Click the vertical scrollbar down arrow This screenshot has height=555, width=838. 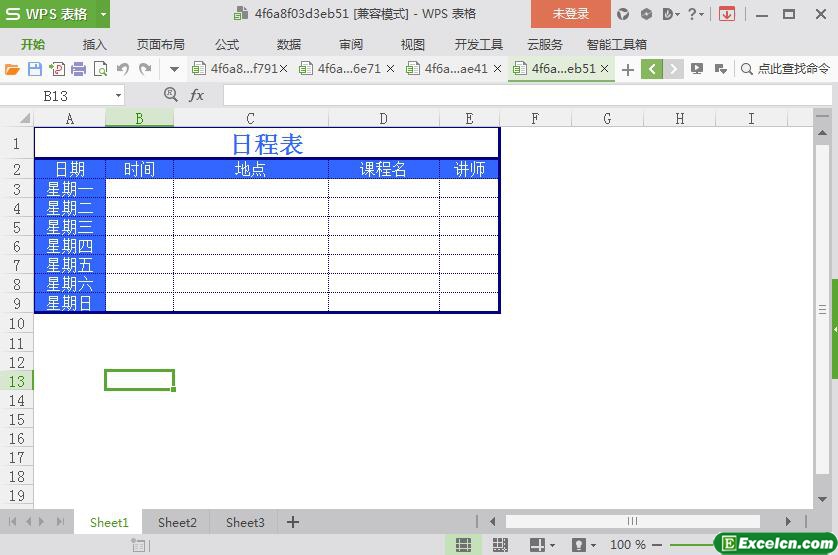click(823, 499)
